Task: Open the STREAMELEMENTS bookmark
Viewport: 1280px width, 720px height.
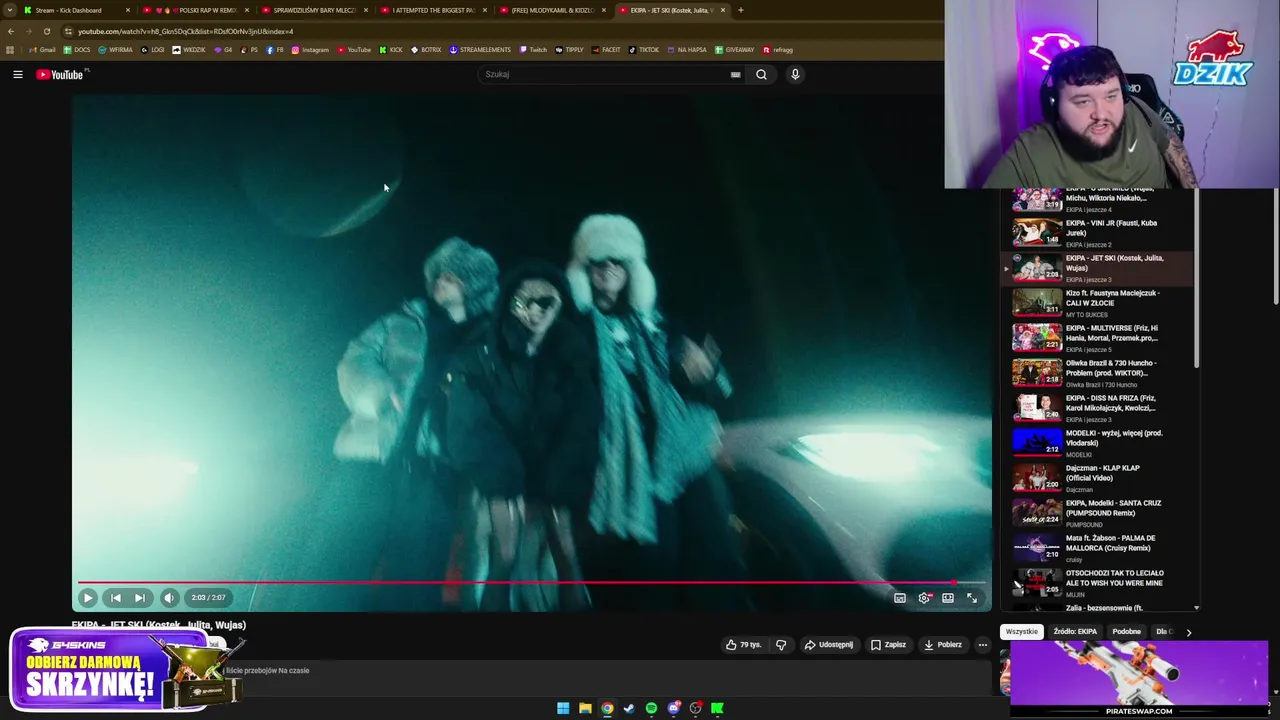Action: (480, 50)
